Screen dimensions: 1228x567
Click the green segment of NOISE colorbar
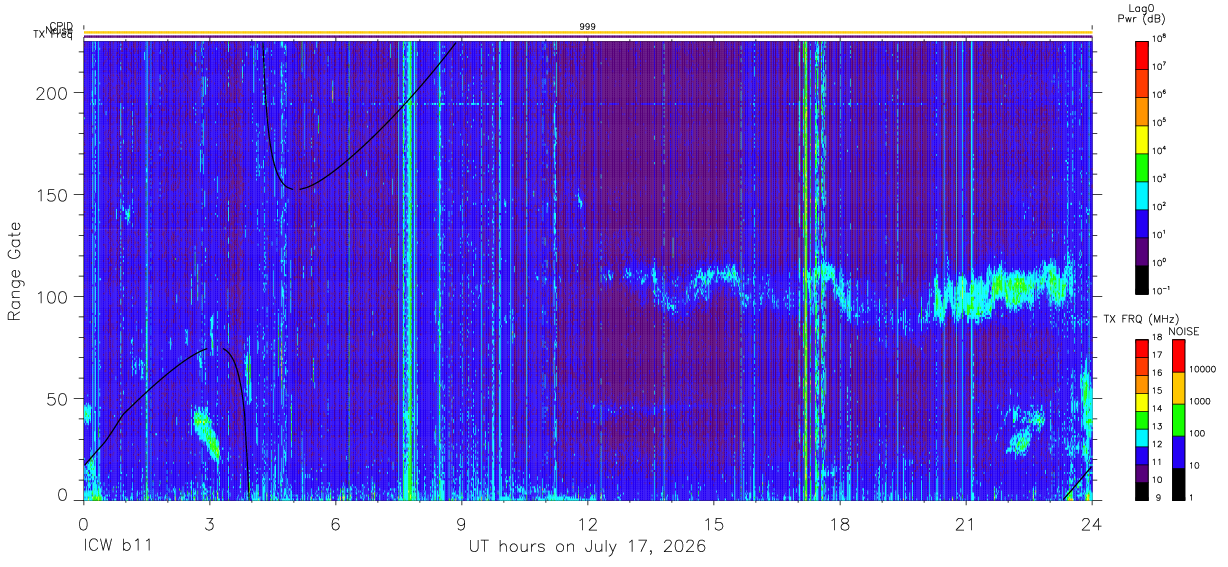1179,420
